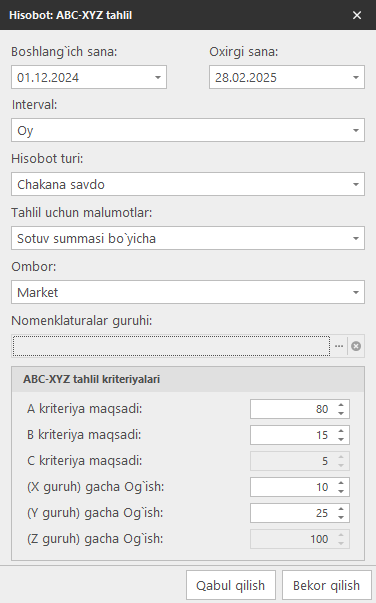
Task: Expand the Ombor dropdown showing Market
Action: pyautogui.click(x=356, y=292)
